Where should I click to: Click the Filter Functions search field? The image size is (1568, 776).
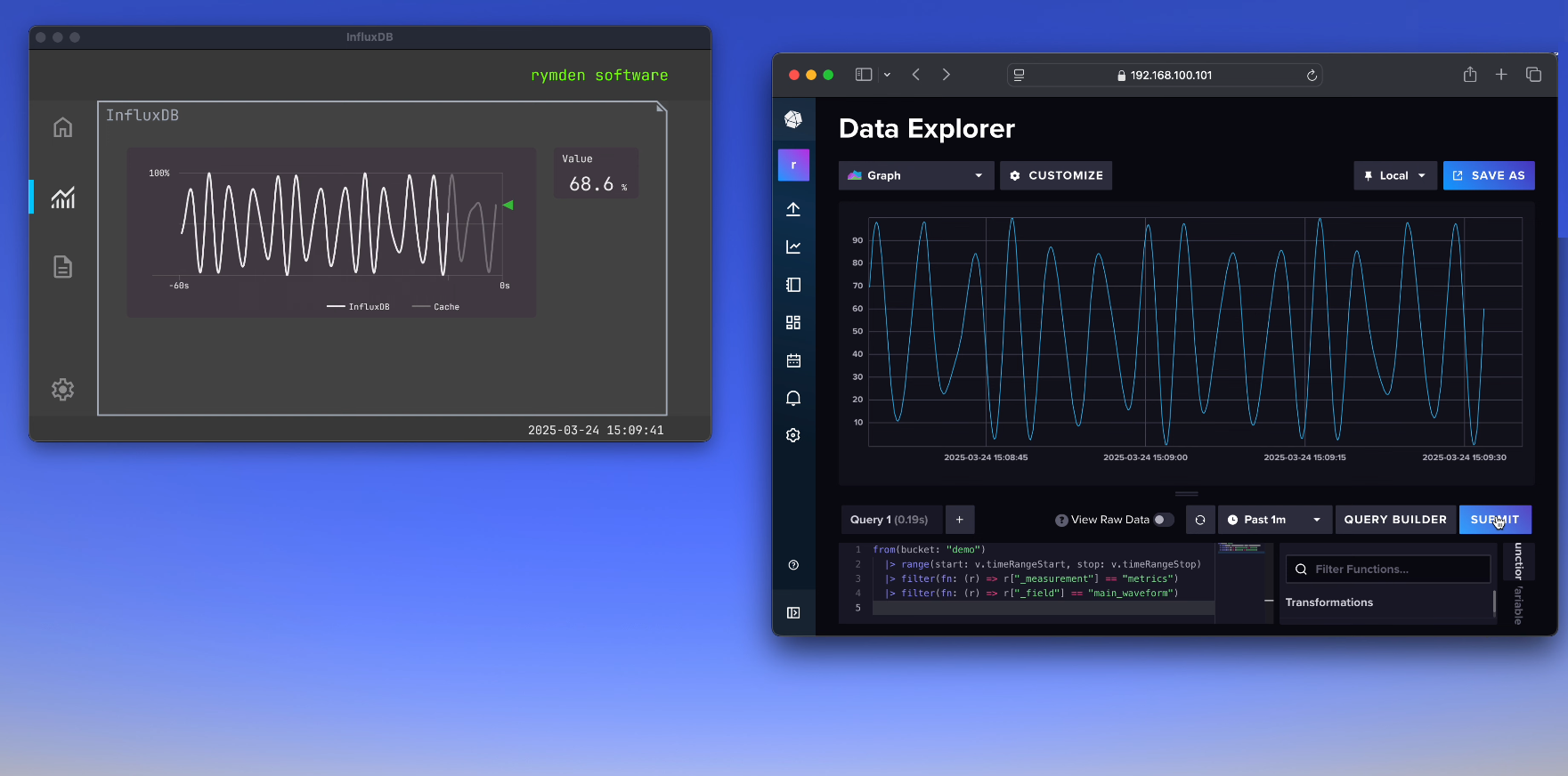1388,569
